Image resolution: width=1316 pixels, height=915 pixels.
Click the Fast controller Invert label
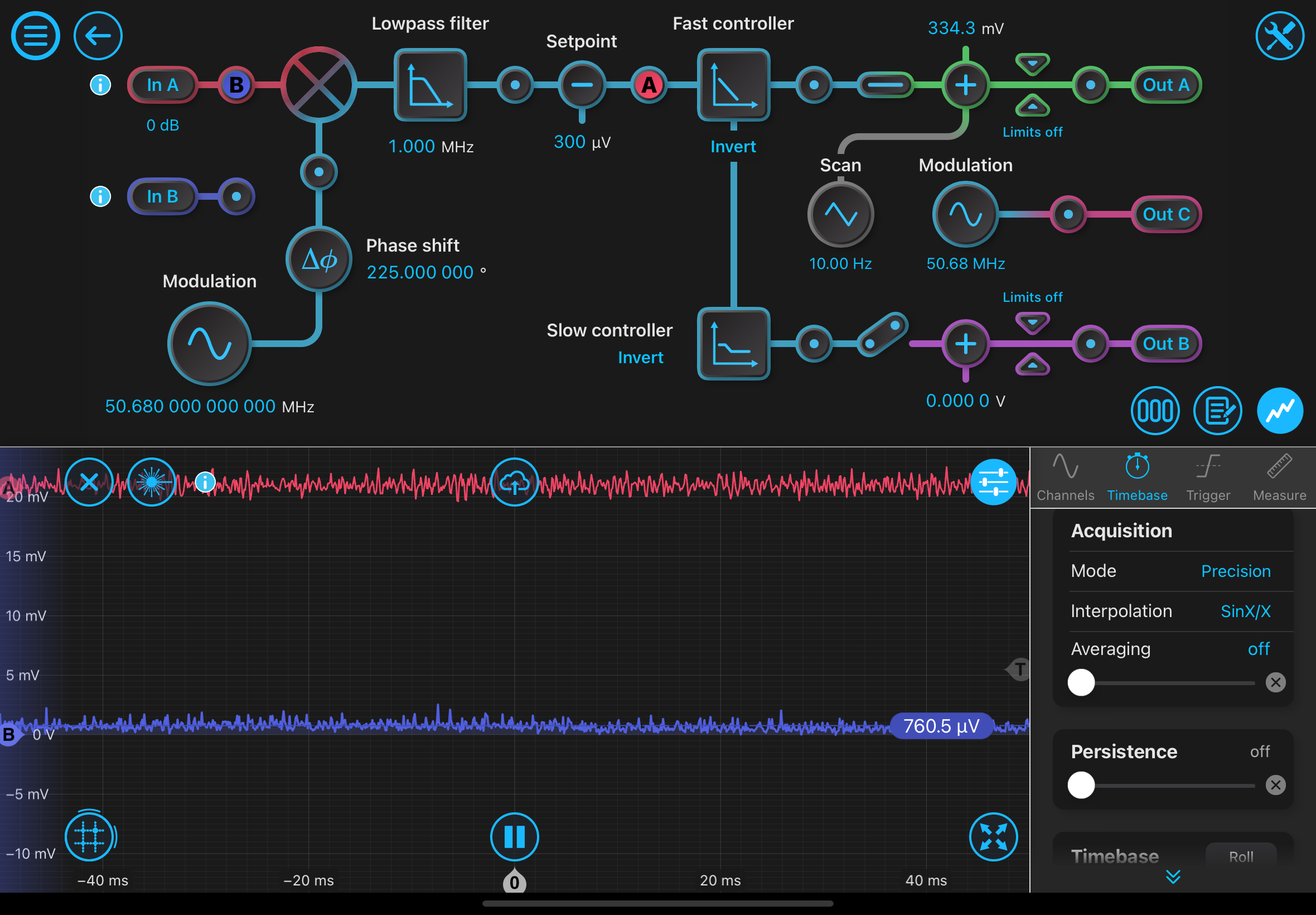click(x=733, y=147)
